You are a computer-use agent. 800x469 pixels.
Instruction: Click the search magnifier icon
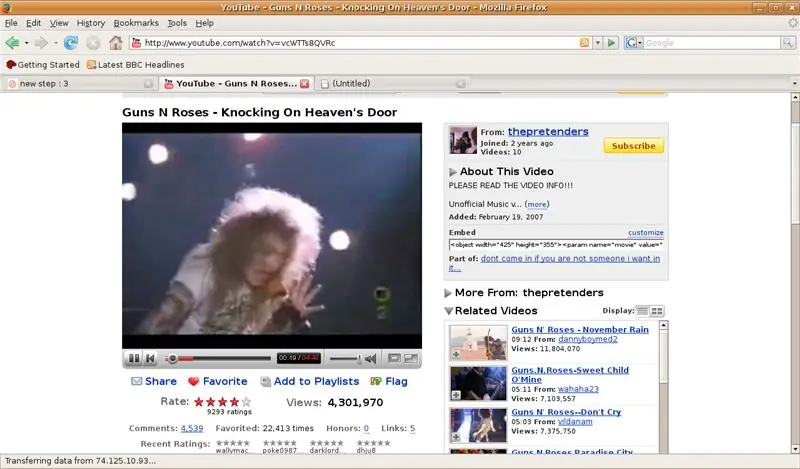click(788, 43)
